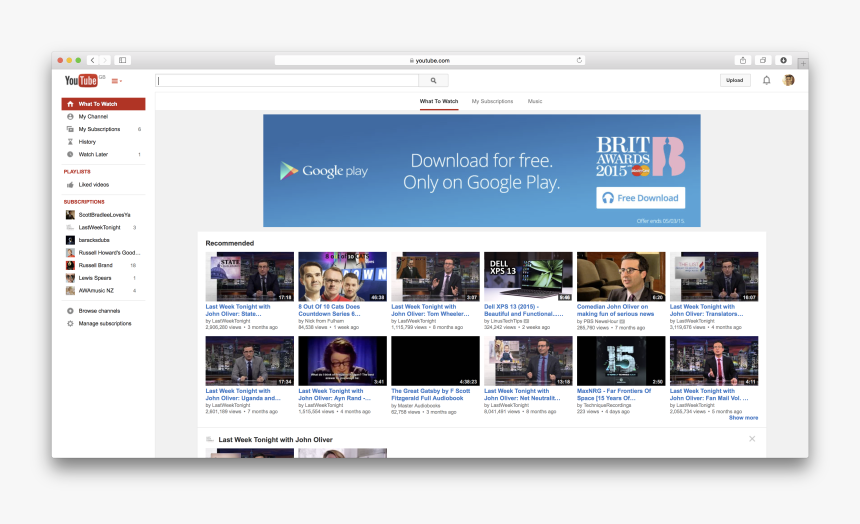Open Dell XPS 13 video thumbnail

coord(528,277)
